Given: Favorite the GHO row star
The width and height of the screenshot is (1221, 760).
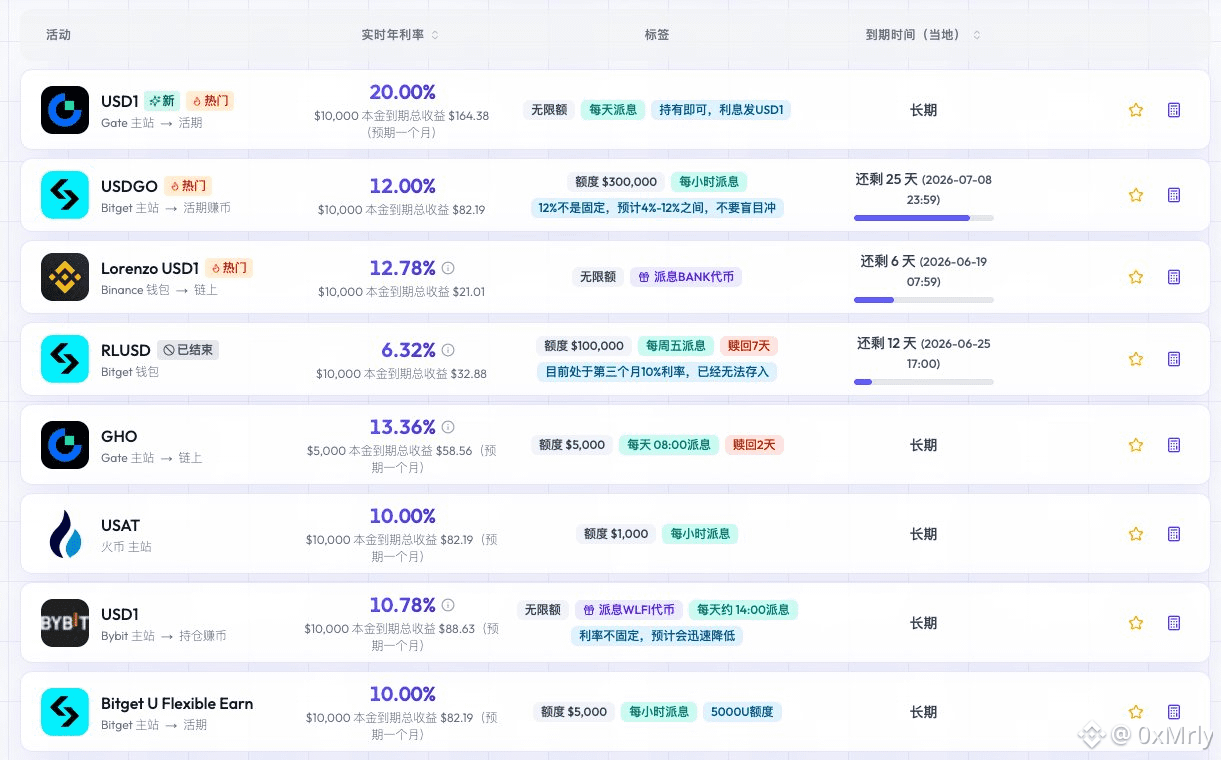Looking at the screenshot, I should (1135, 445).
